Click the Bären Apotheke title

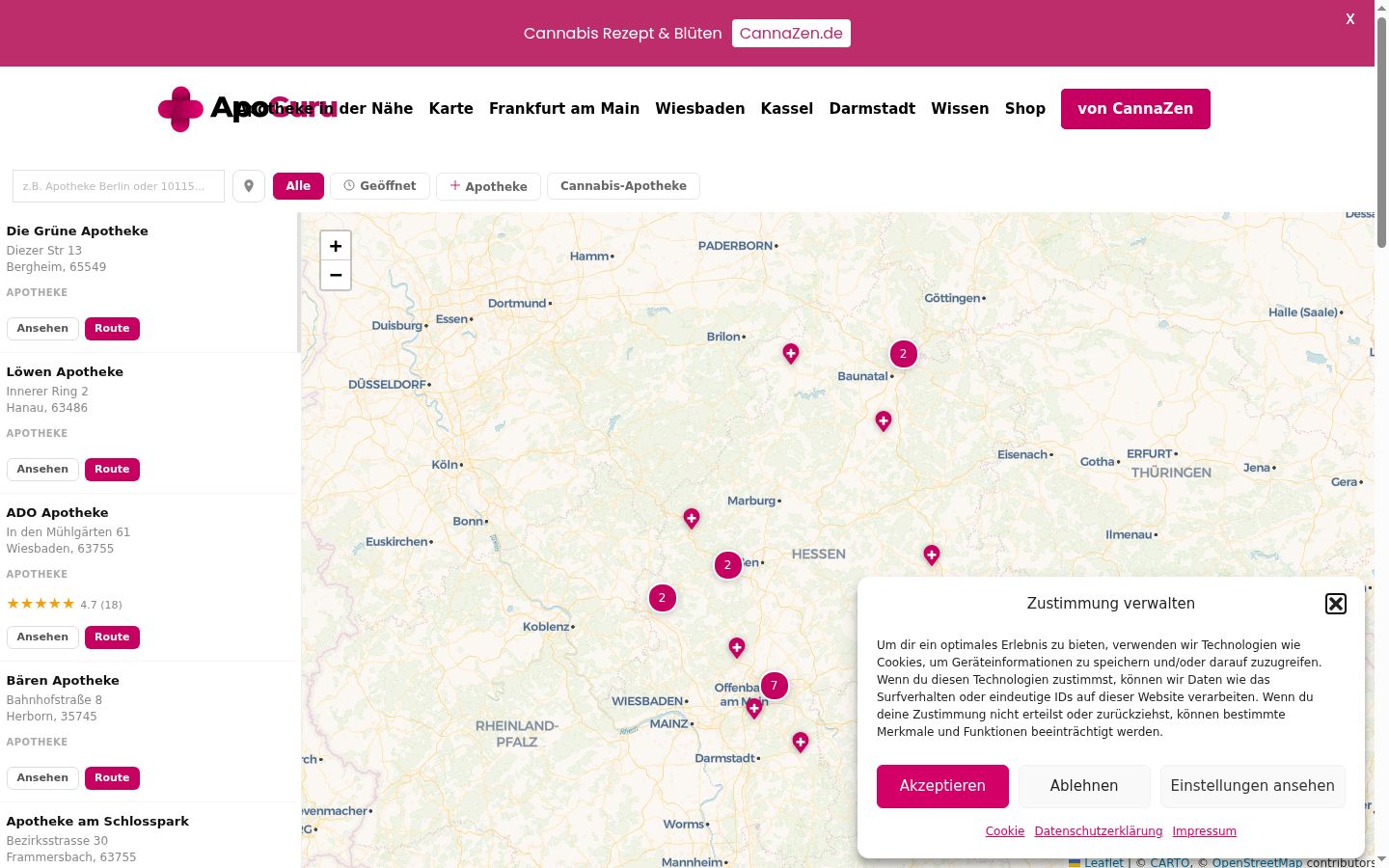pos(63,681)
